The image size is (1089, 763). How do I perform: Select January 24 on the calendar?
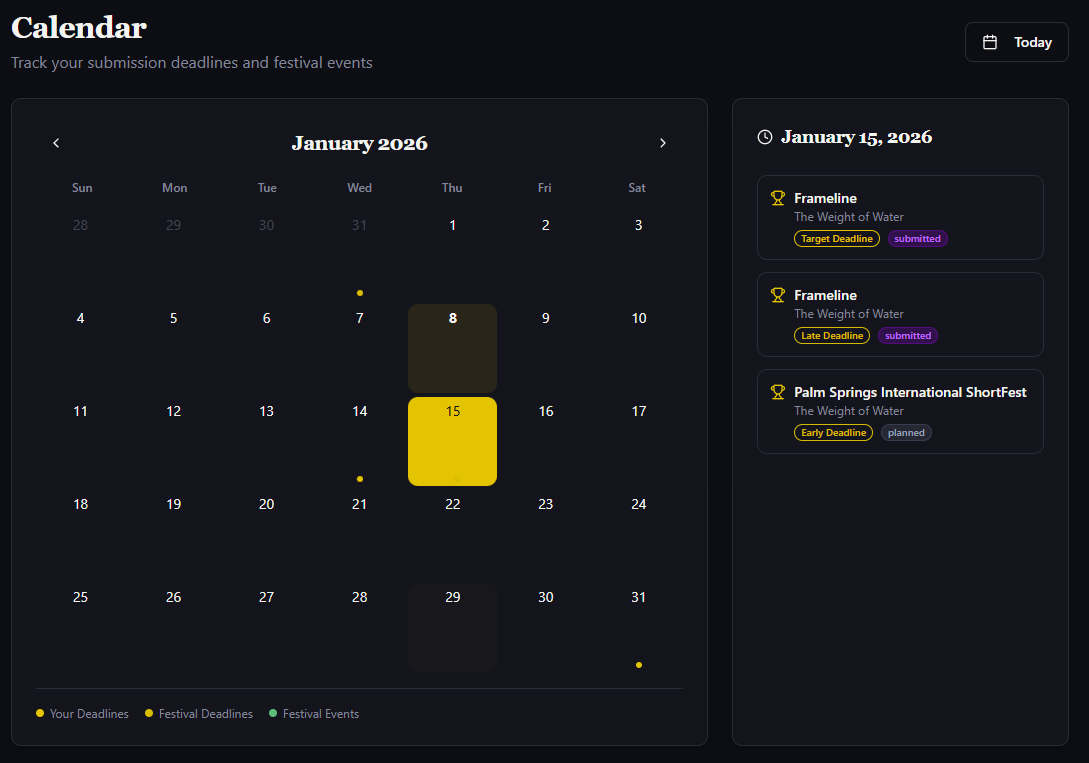click(x=638, y=535)
